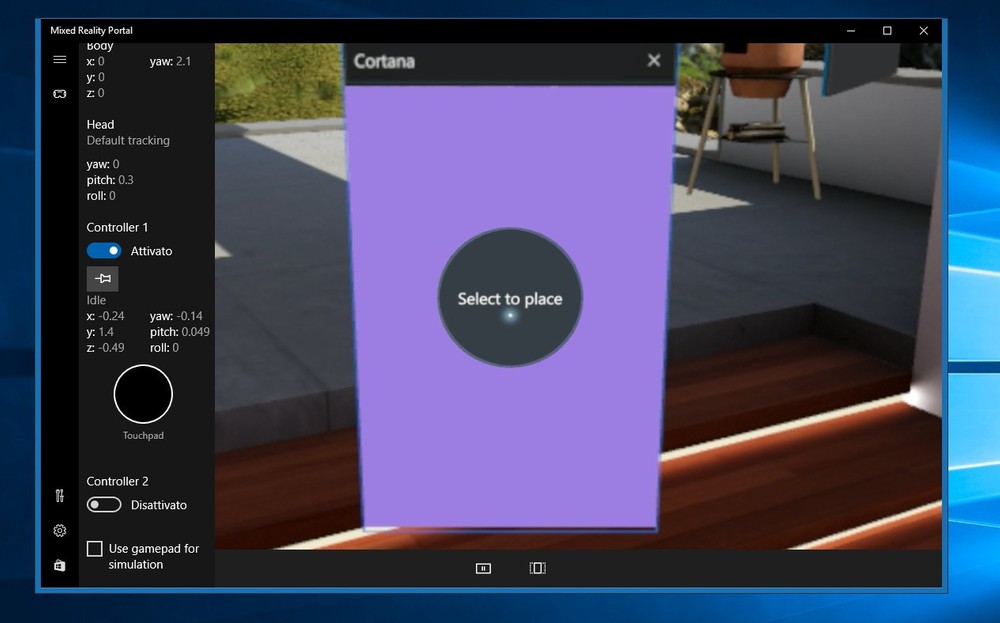Click the Default tracking text
The image size is (1000, 623).
click(128, 140)
